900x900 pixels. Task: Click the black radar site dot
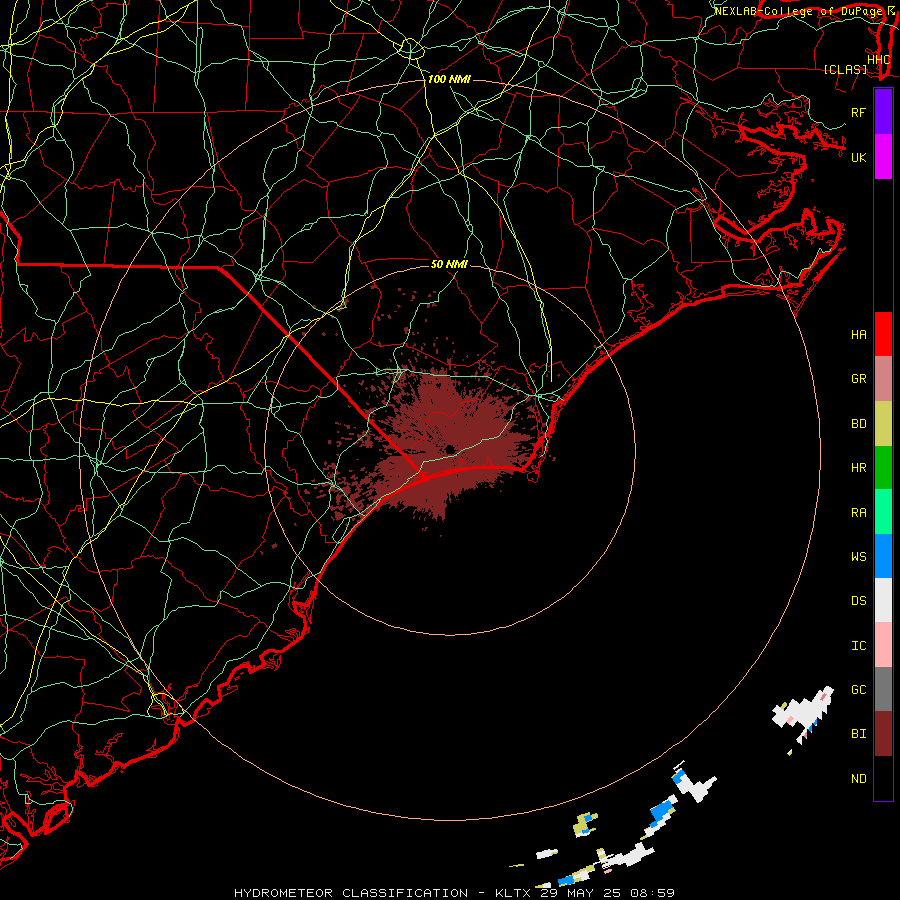pyautogui.click(x=450, y=449)
